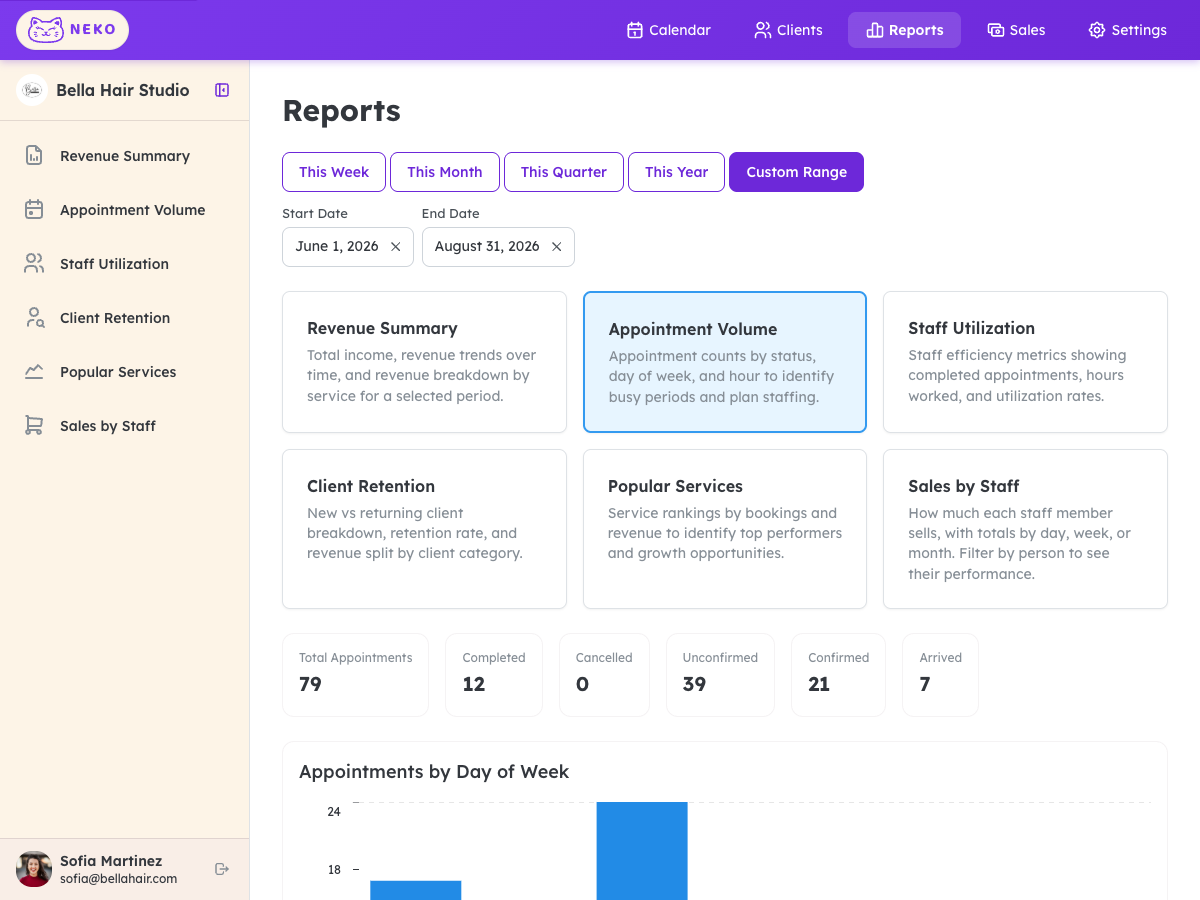Viewport: 1200px width, 900px height.
Task: Click the Appointments by Day of Week heading
Action: 434,772
